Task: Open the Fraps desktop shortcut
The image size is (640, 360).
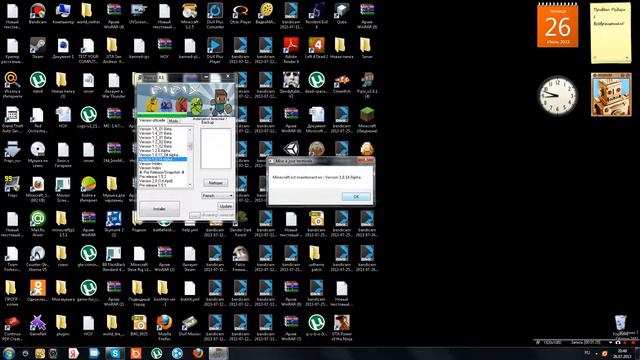Action: (12, 187)
